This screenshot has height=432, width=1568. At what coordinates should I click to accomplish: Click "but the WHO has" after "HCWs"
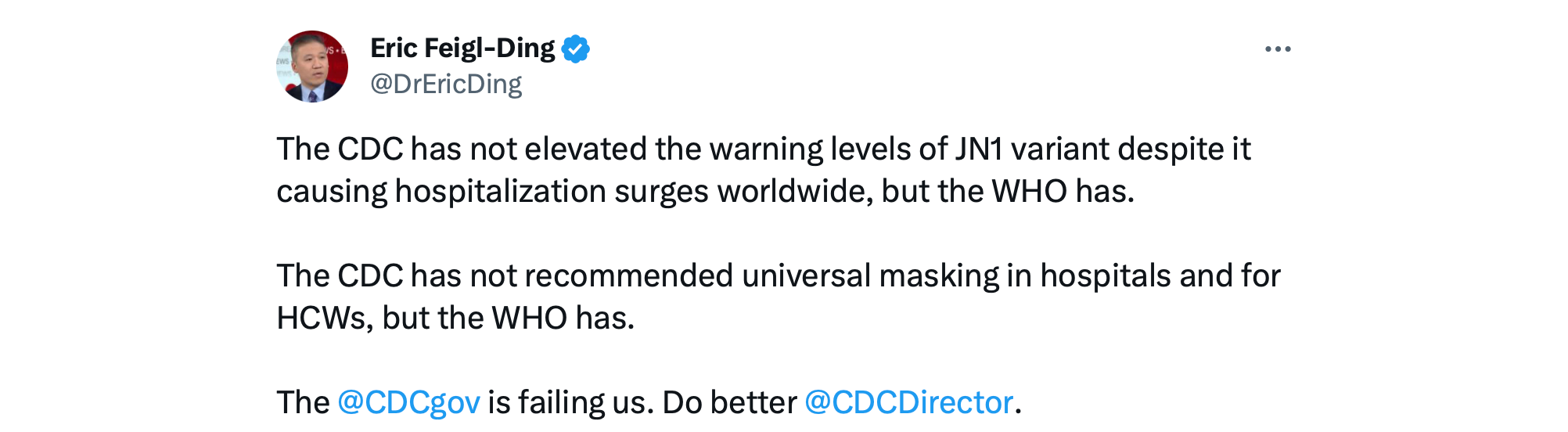tap(508, 319)
